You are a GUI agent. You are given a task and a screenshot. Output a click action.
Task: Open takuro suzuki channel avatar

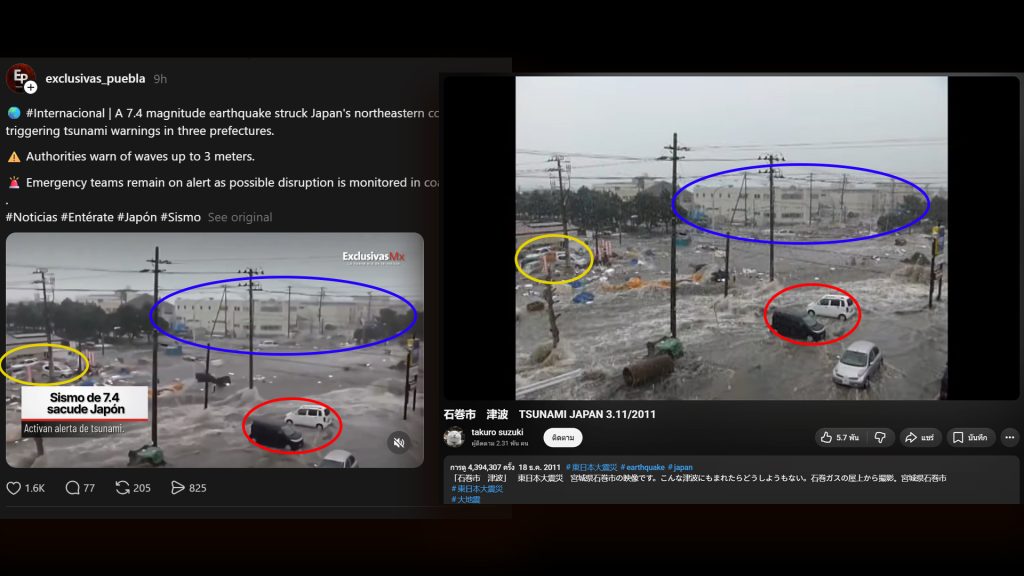pyautogui.click(x=454, y=437)
